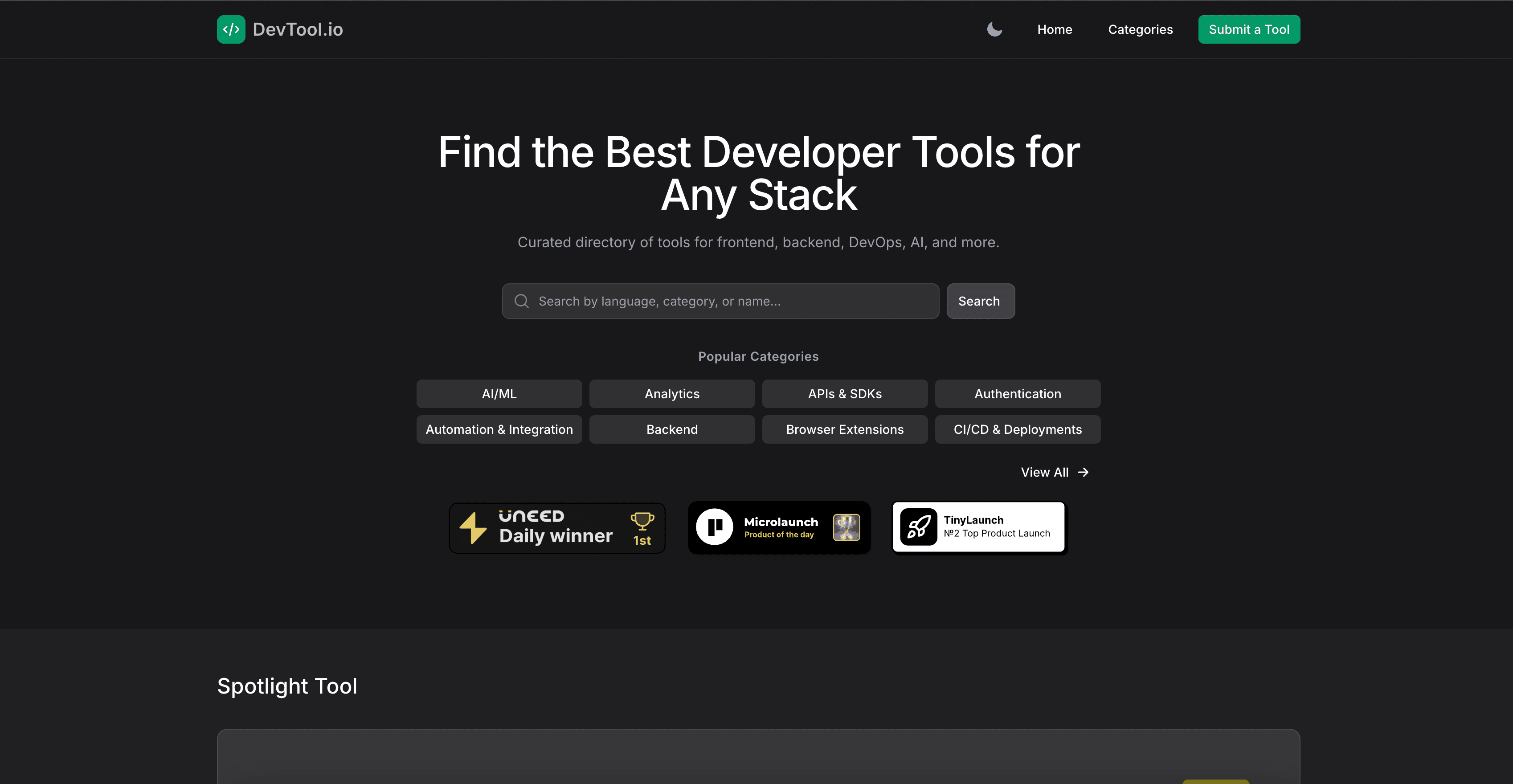
Task: Open Browser Extensions category
Action: (x=845, y=429)
